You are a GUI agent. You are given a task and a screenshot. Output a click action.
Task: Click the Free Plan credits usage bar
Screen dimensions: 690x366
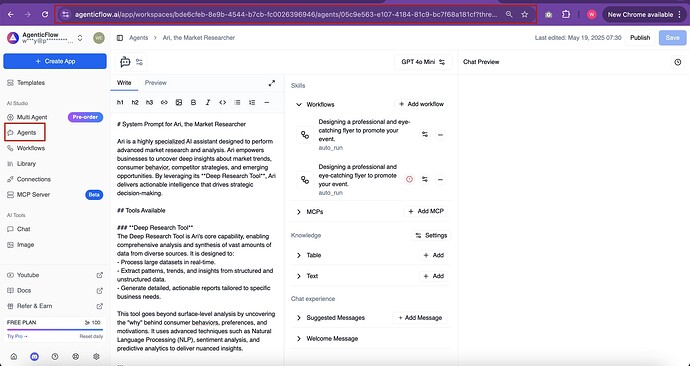55,329
